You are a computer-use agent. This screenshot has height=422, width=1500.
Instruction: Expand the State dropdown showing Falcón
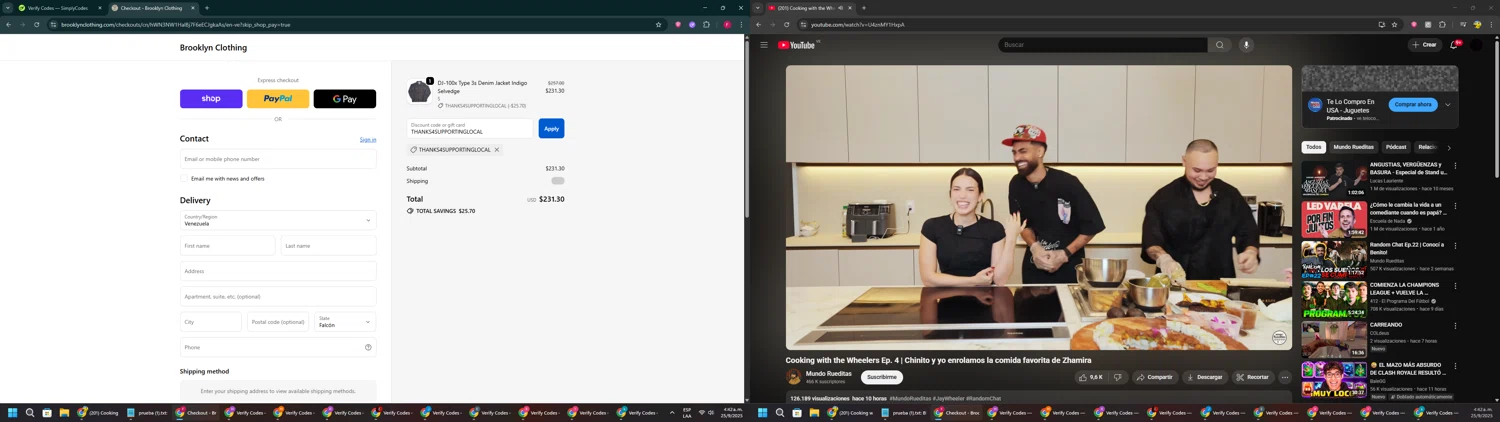pos(345,322)
